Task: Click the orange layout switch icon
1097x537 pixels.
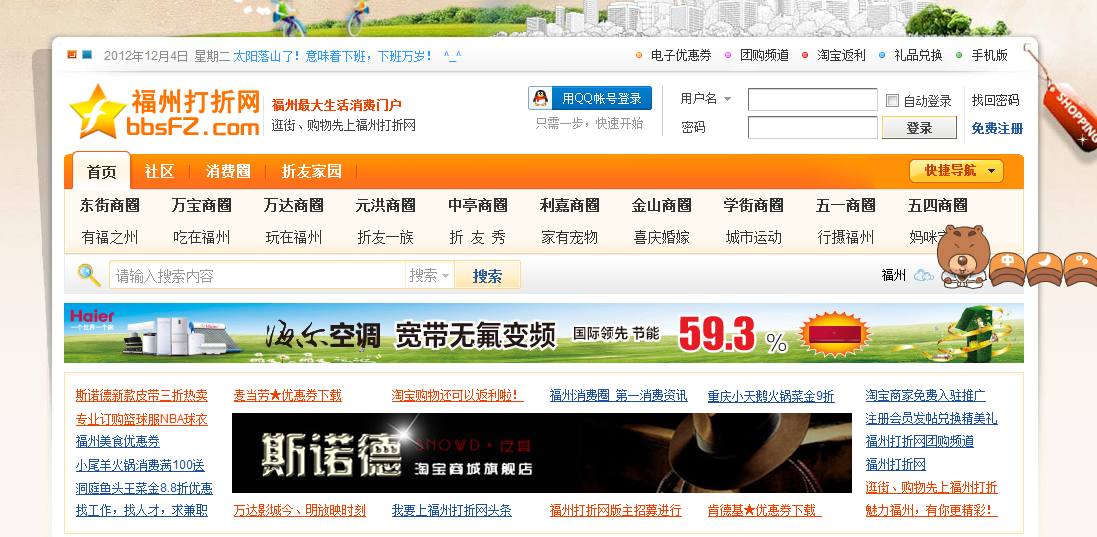Action: click(72, 55)
